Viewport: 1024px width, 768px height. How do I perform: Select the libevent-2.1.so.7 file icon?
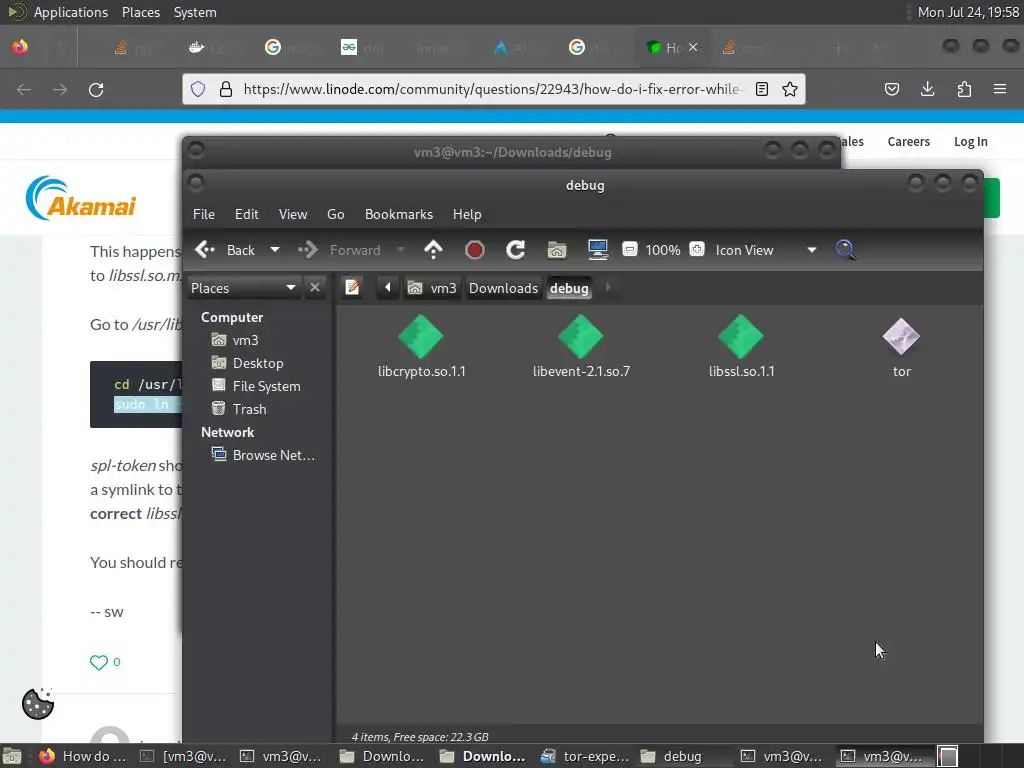coord(581,337)
